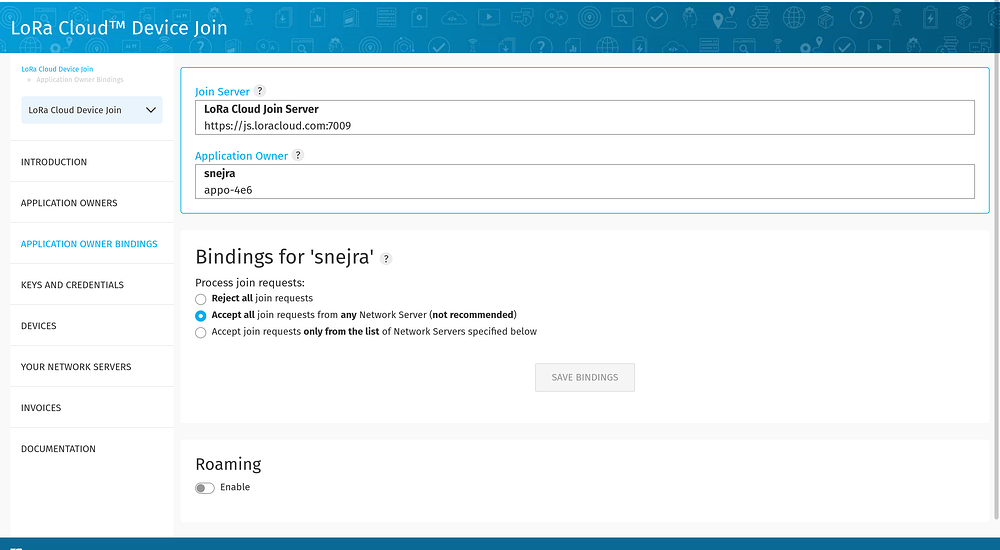Go to Application Owners section

69,203
